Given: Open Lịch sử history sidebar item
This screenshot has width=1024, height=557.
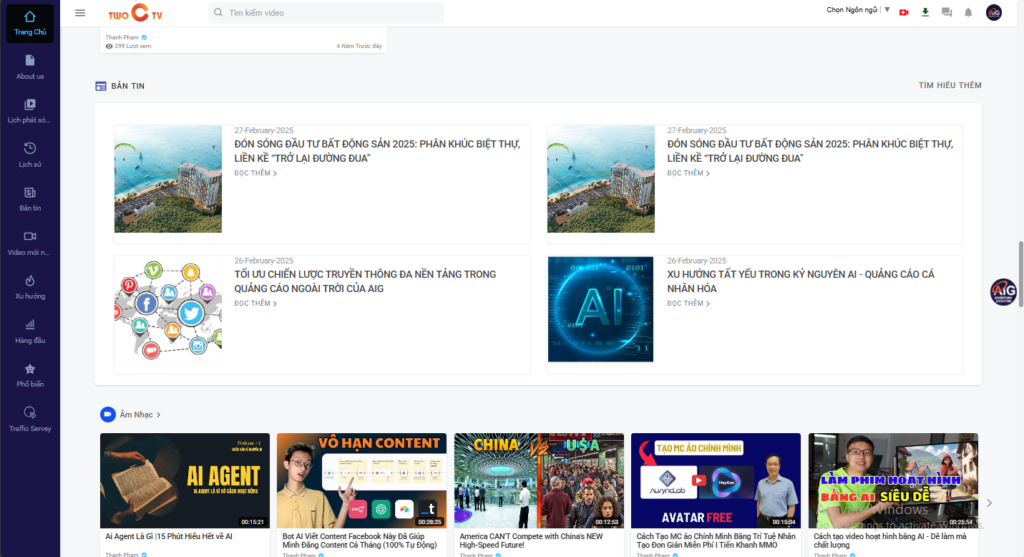Looking at the screenshot, I should [x=30, y=155].
